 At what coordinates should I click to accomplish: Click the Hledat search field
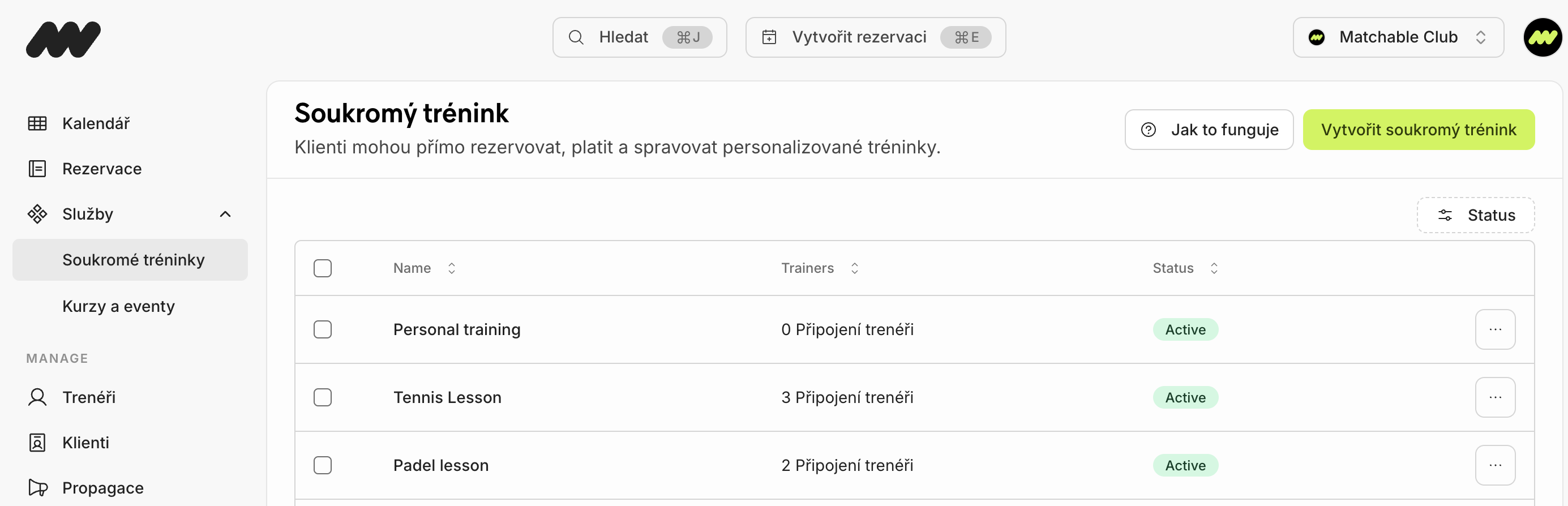coord(639,38)
